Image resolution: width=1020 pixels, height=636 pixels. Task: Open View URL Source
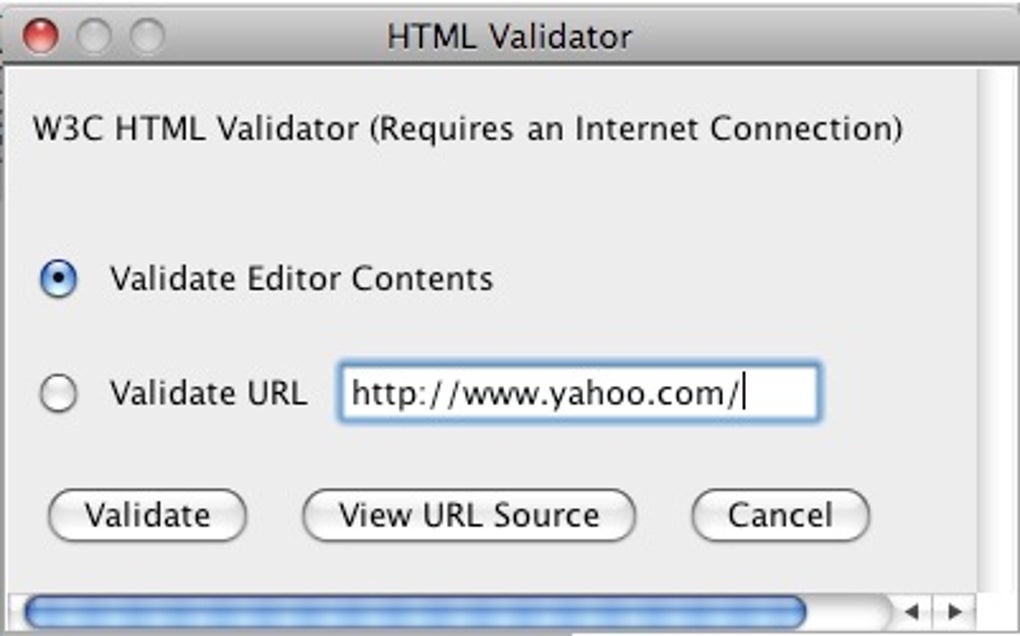(x=469, y=515)
